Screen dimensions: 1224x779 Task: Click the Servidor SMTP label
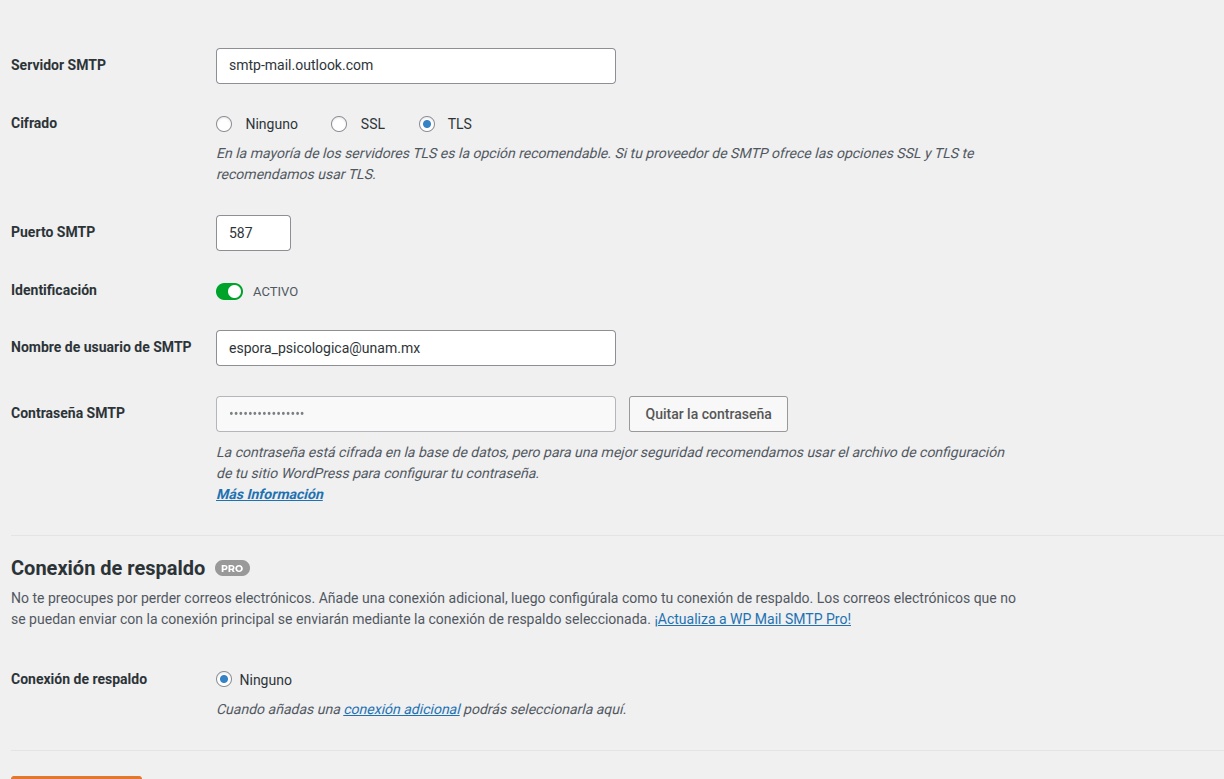pos(58,65)
